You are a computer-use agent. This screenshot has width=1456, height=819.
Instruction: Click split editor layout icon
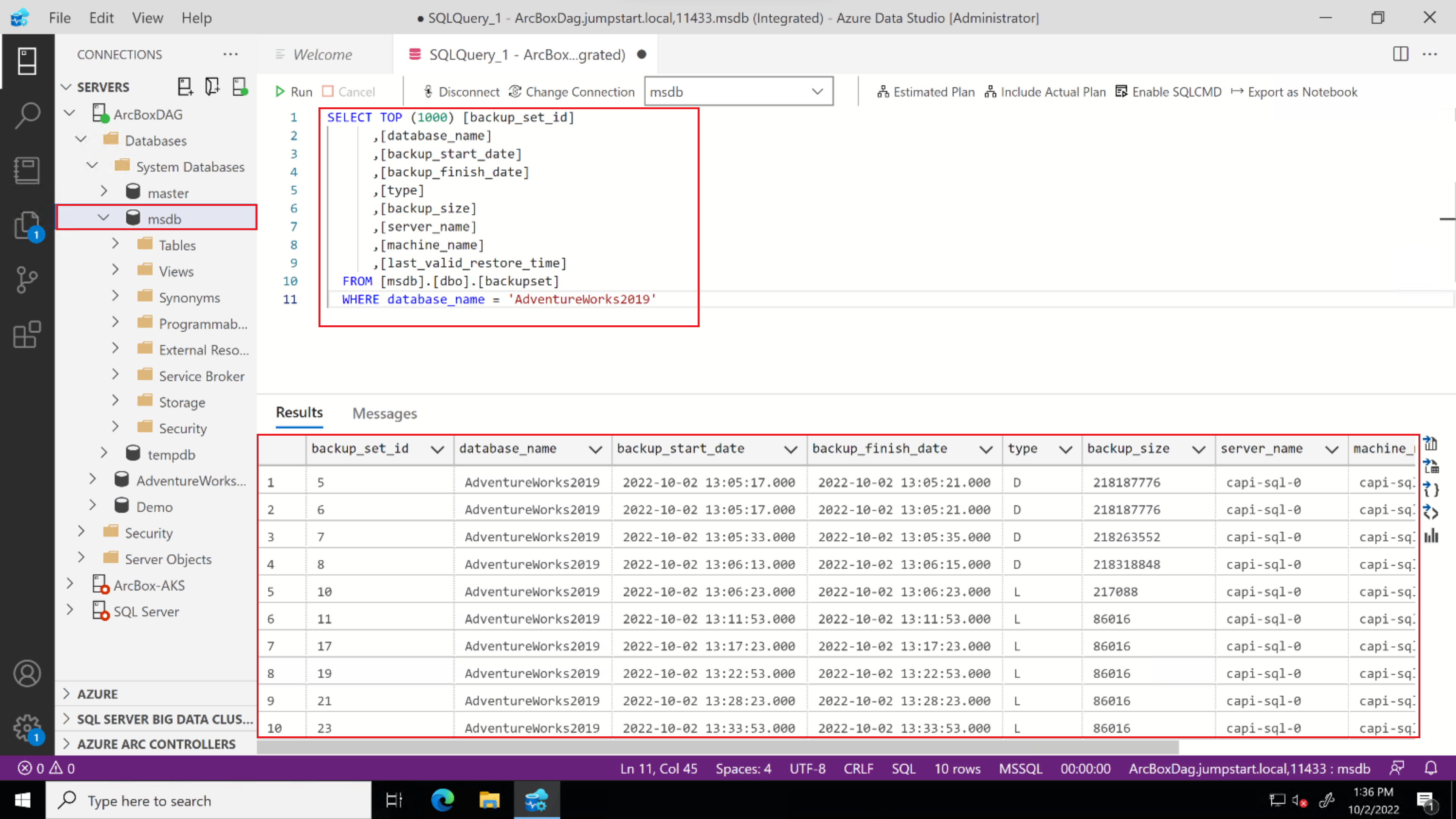coord(1400,54)
